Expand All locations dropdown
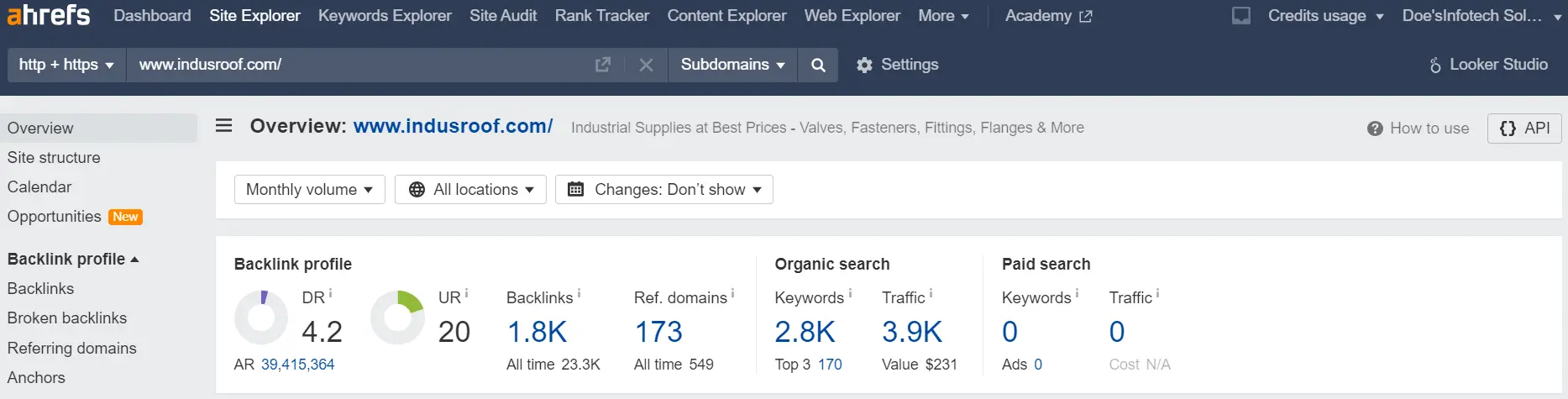This screenshot has width=1568, height=399. pyautogui.click(x=470, y=189)
